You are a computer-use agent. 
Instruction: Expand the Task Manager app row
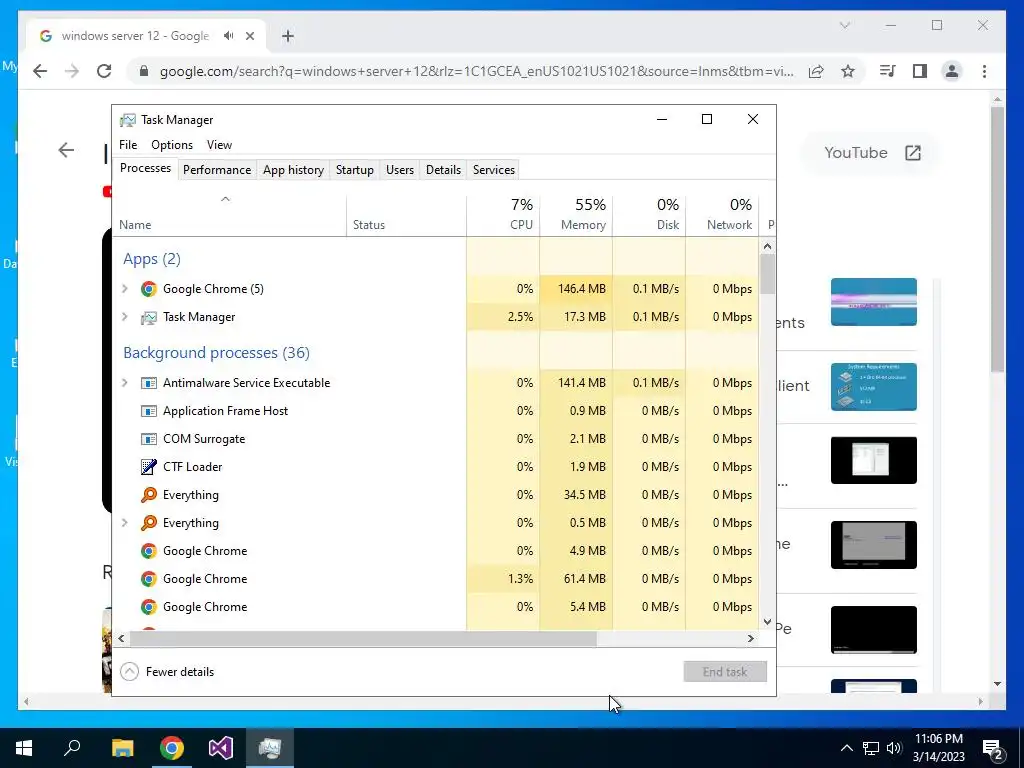[x=125, y=317]
